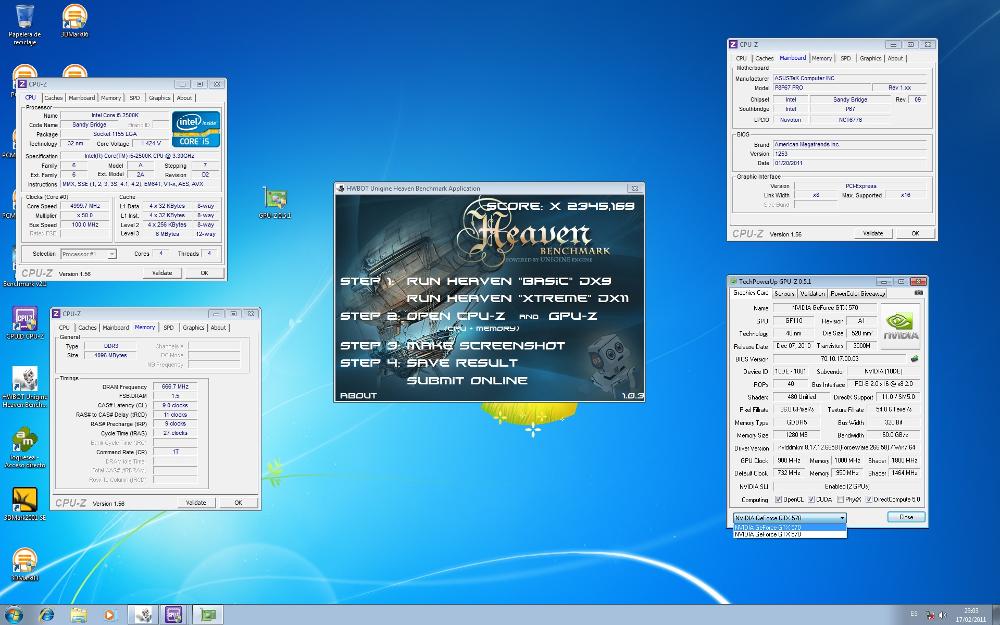1000x625 pixels.
Task: Click the Intel Core i5 logo in CPU-Z
Action: (196, 129)
